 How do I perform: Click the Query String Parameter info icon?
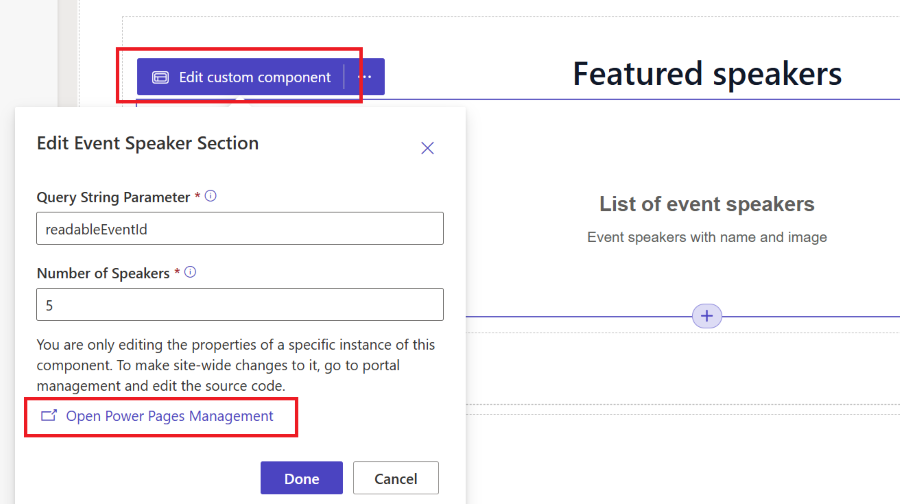pos(211,196)
